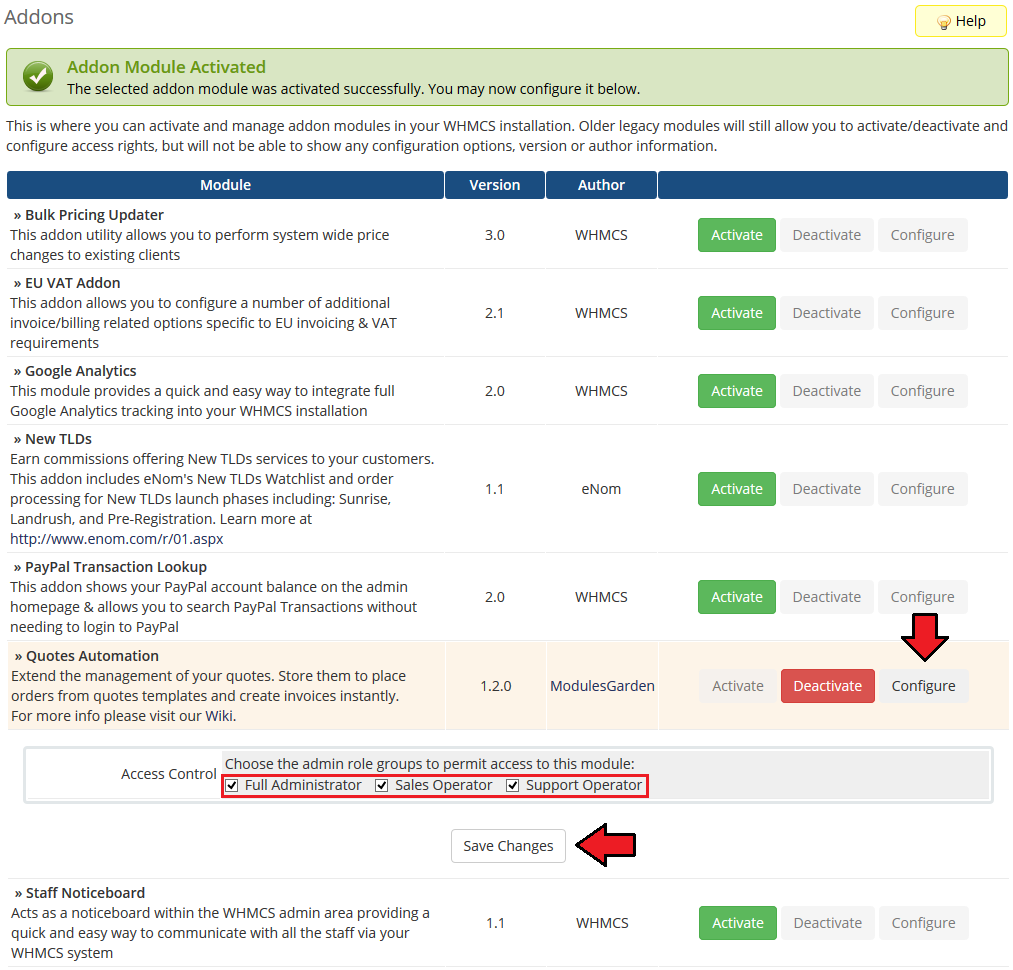Activate the Bulk Pricing Updater addon
Viewport: 1013px width, 970px height.
click(x=736, y=235)
